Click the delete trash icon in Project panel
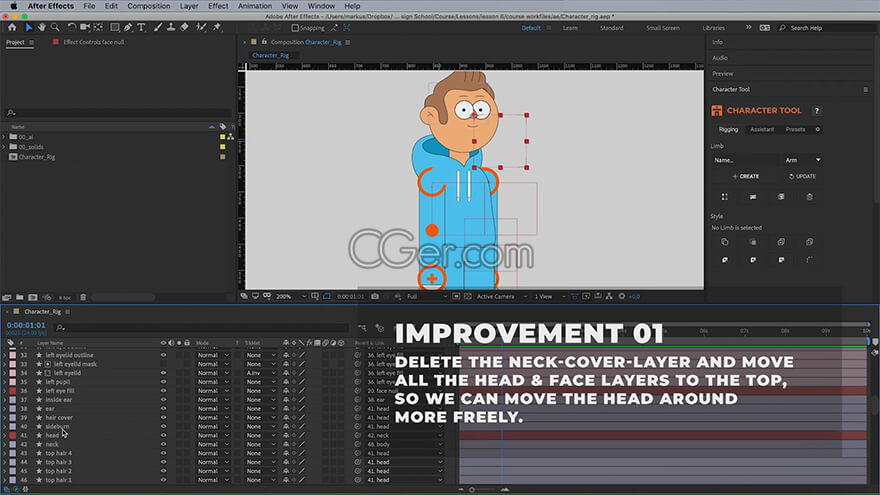 pyautogui.click(x=83, y=297)
